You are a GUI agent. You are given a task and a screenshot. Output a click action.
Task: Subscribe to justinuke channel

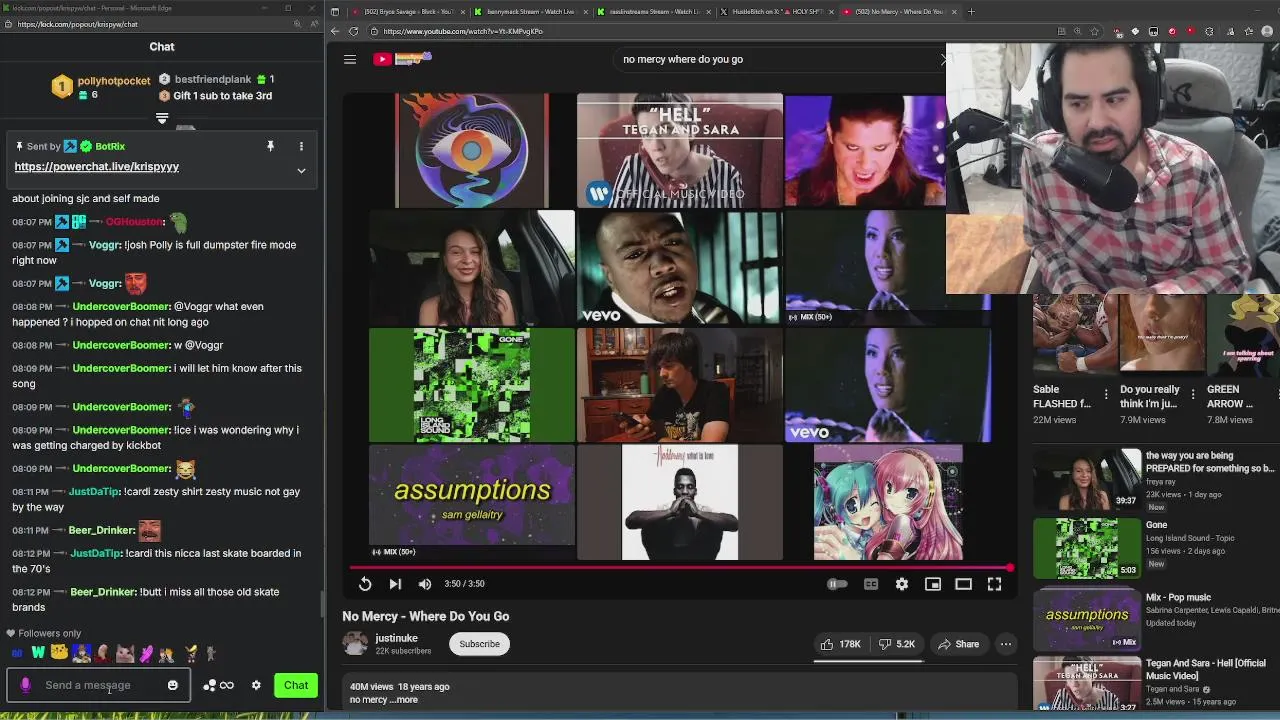point(479,644)
